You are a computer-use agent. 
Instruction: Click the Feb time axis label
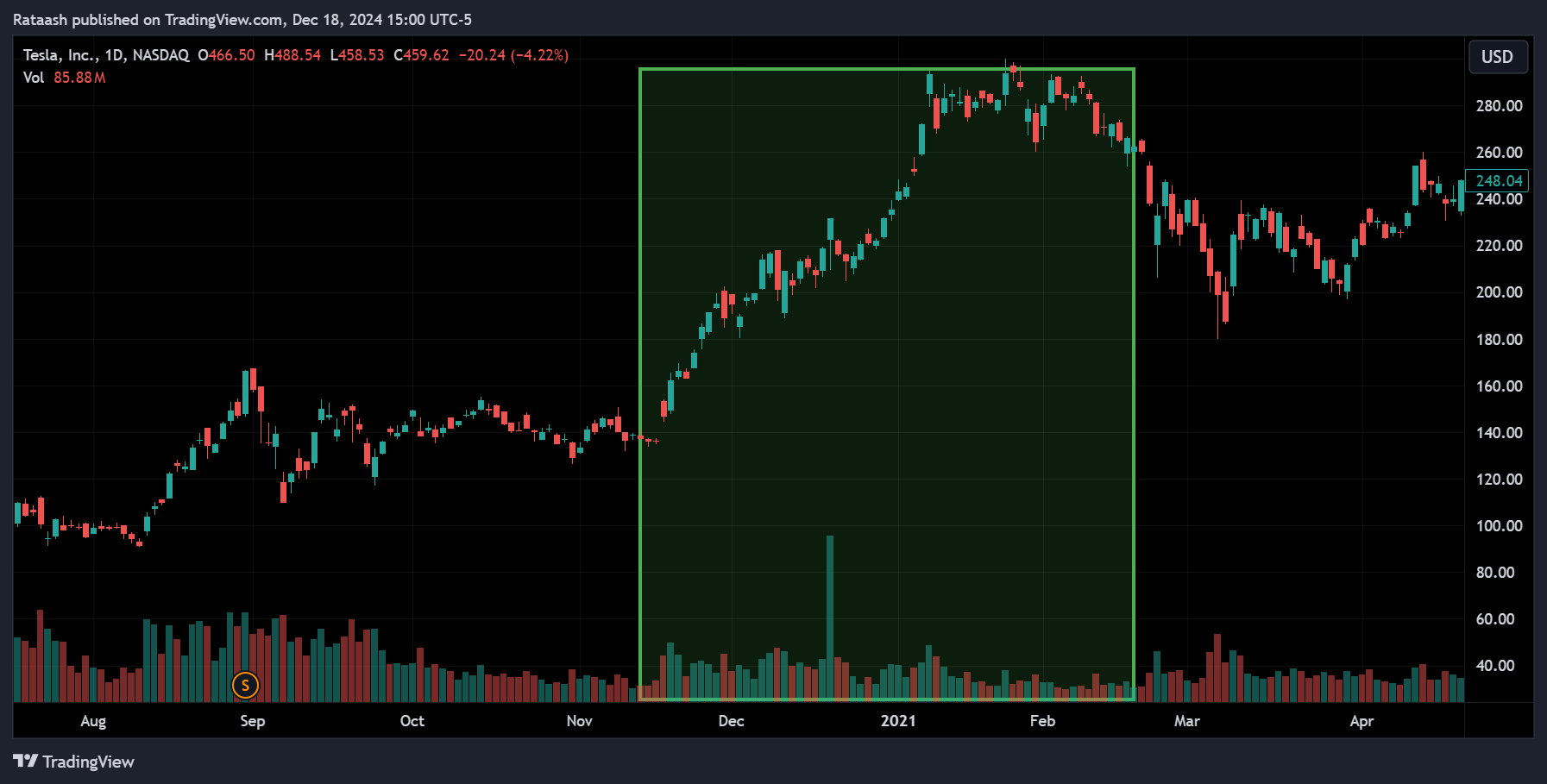tap(1042, 721)
